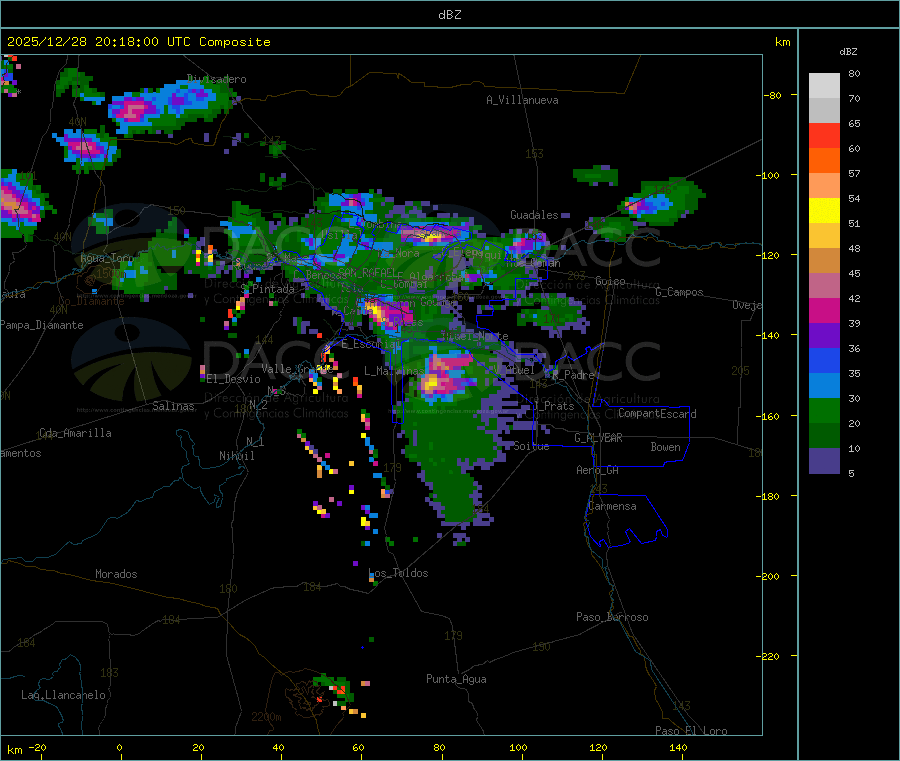
Task: Click the -80 km axis tick label
Action: tap(772, 95)
